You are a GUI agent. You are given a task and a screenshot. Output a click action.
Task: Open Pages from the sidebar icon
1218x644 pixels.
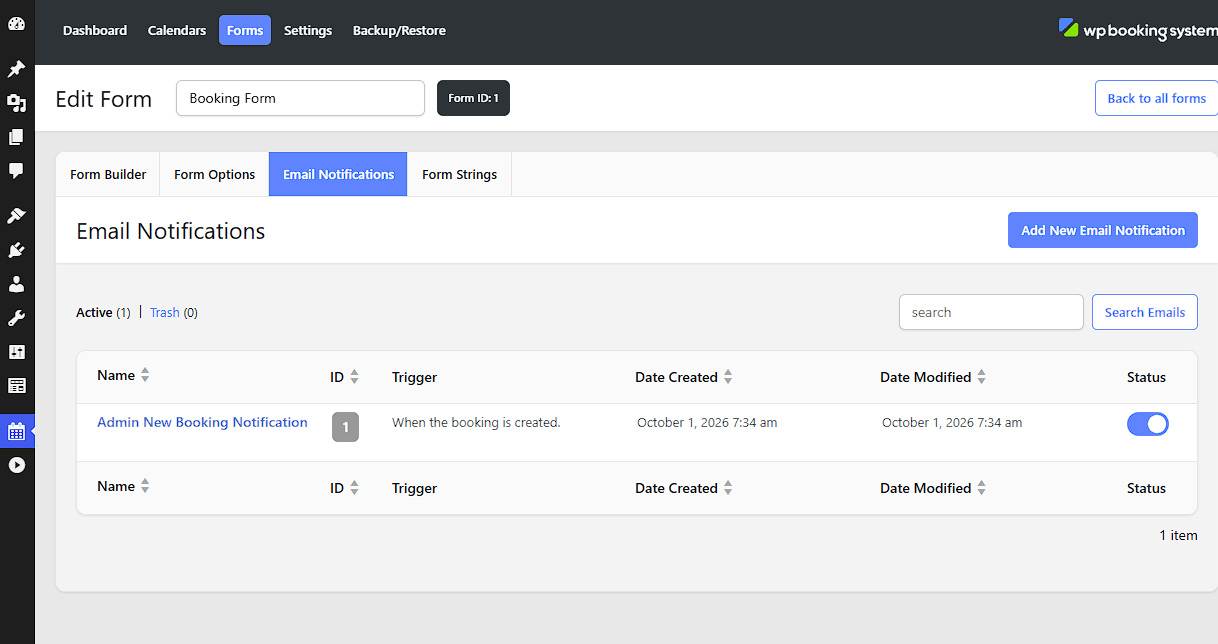pos(16,137)
